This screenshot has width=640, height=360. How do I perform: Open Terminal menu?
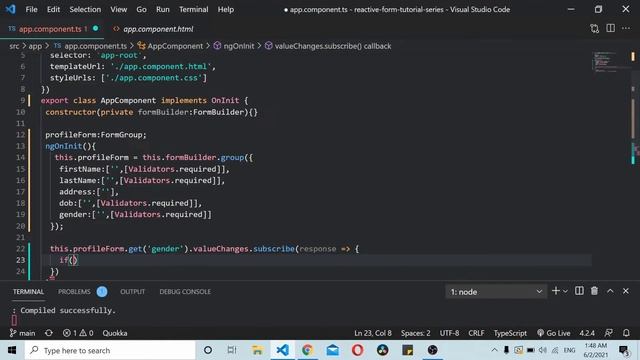[x=193, y=9]
